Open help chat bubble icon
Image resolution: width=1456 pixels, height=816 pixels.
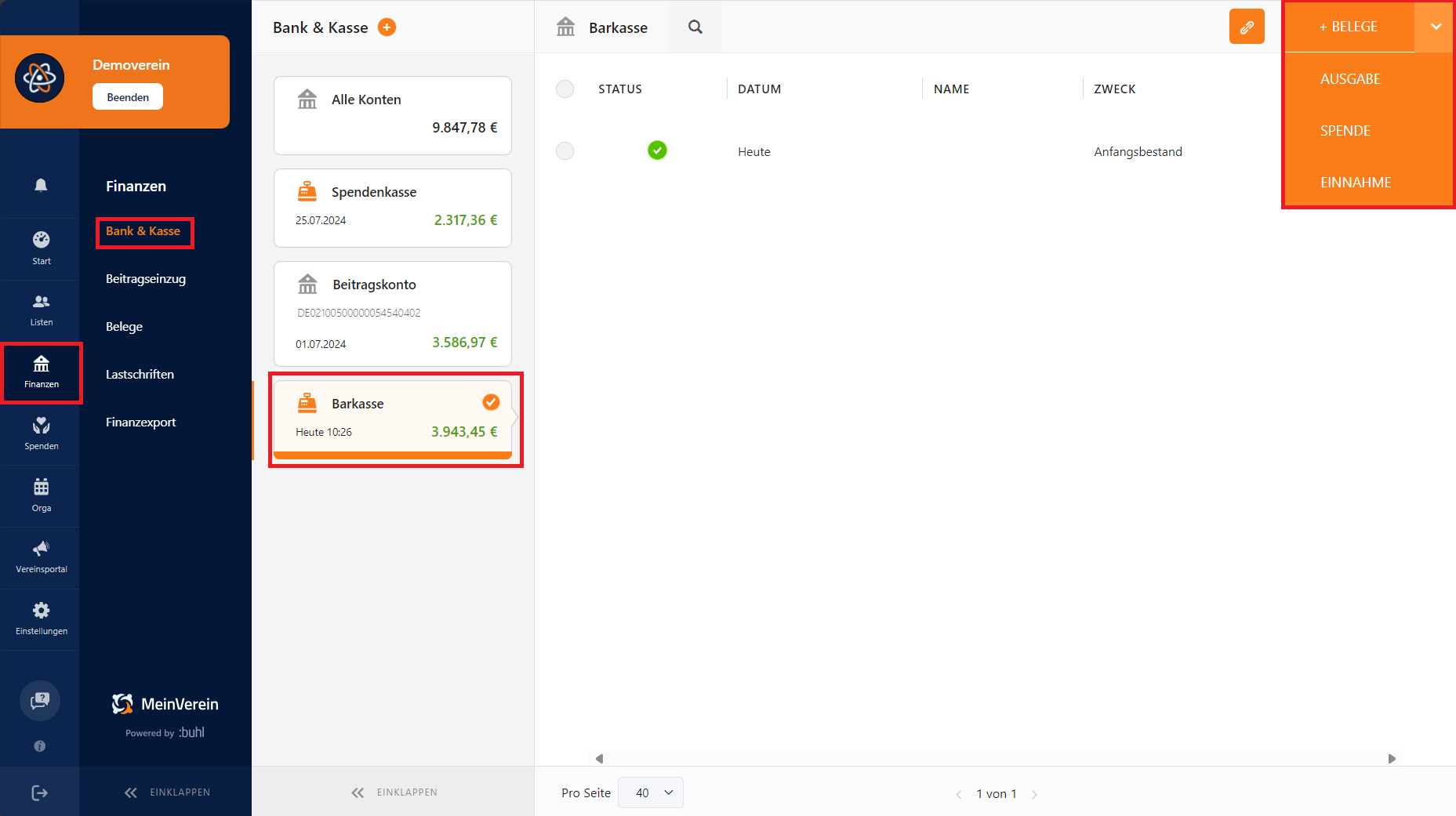[x=40, y=701]
